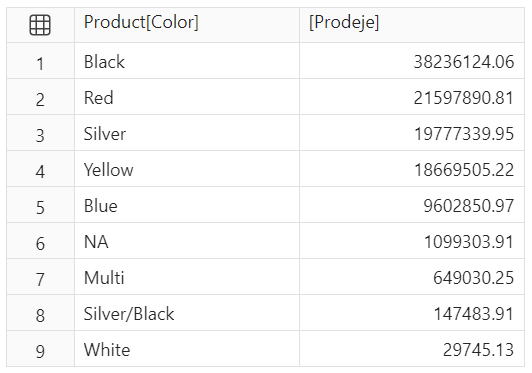Click the Silver color cell
The image size is (532, 373).
click(187, 134)
